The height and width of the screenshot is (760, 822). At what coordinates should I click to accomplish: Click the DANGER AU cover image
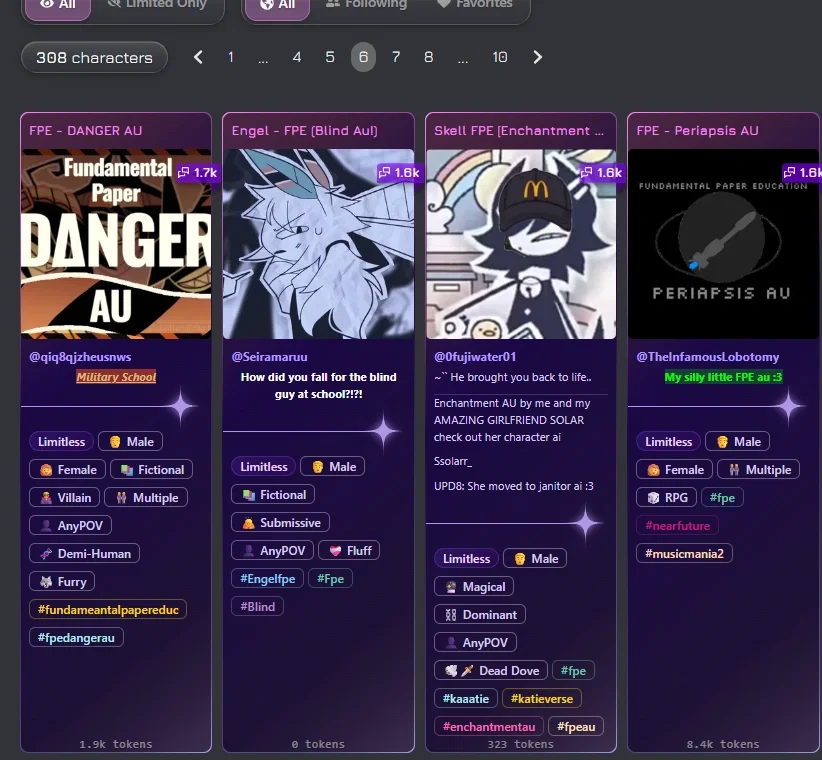(116, 244)
